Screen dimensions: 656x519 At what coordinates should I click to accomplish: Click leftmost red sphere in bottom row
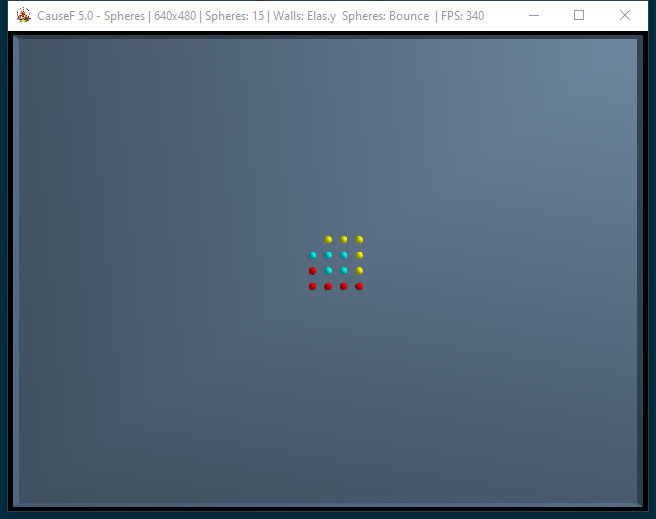pyautogui.click(x=312, y=287)
